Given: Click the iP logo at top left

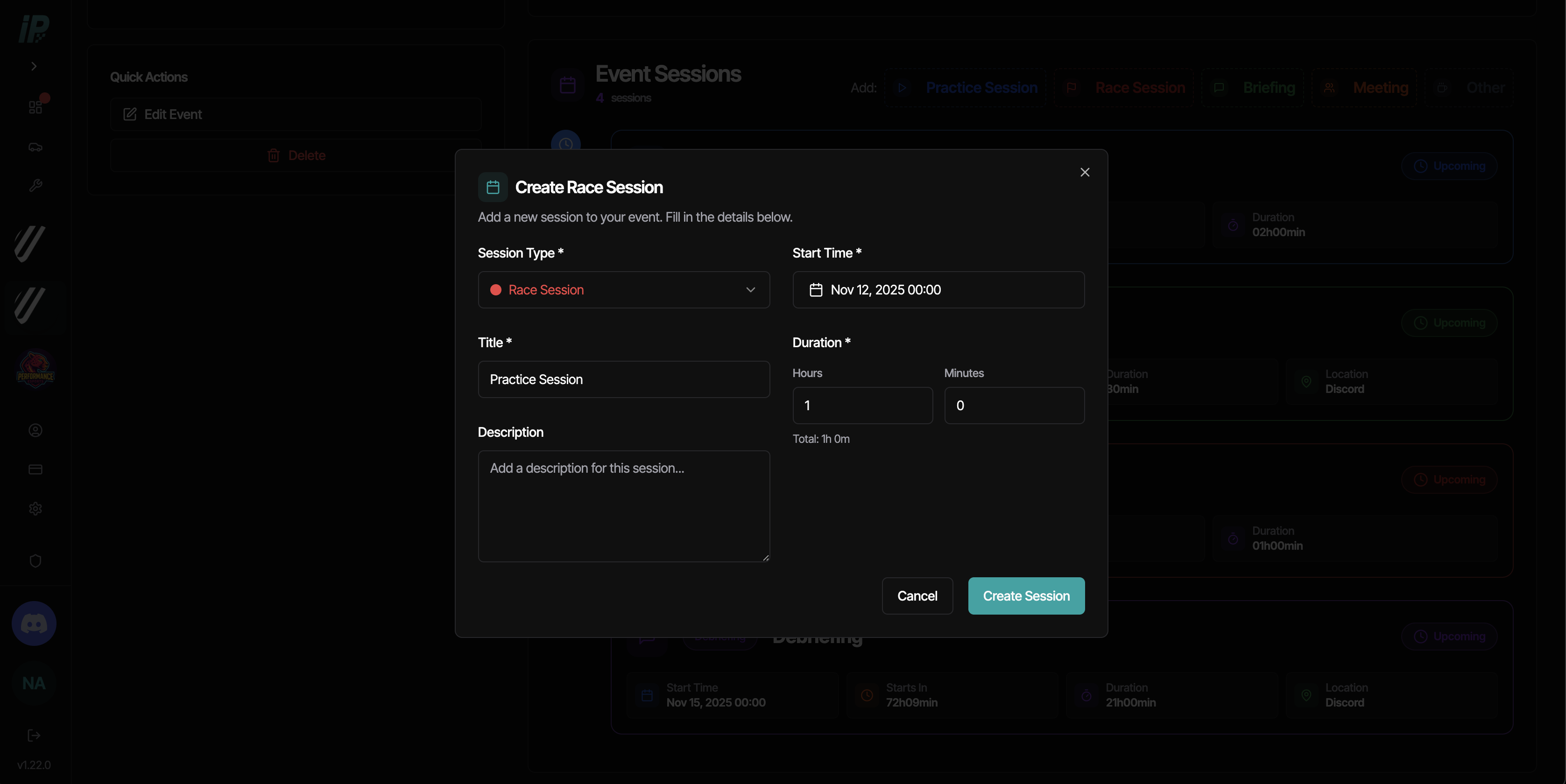Looking at the screenshot, I should coord(34,29).
